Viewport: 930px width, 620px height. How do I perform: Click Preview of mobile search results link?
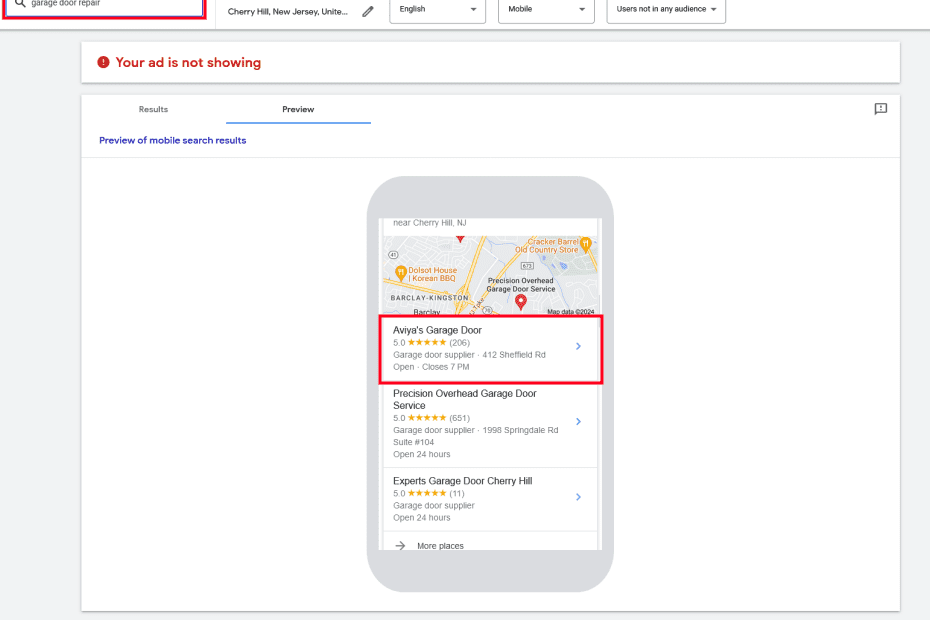coord(173,141)
